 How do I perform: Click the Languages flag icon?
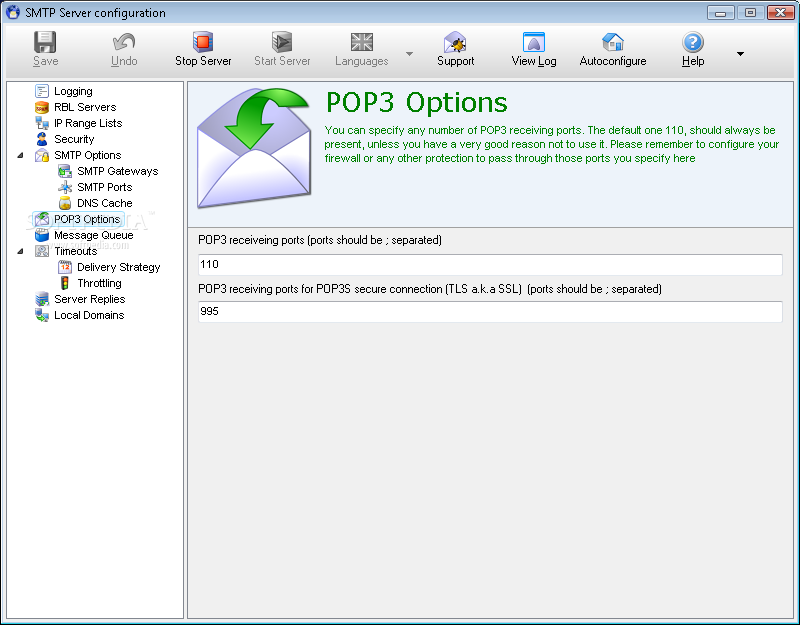click(362, 42)
